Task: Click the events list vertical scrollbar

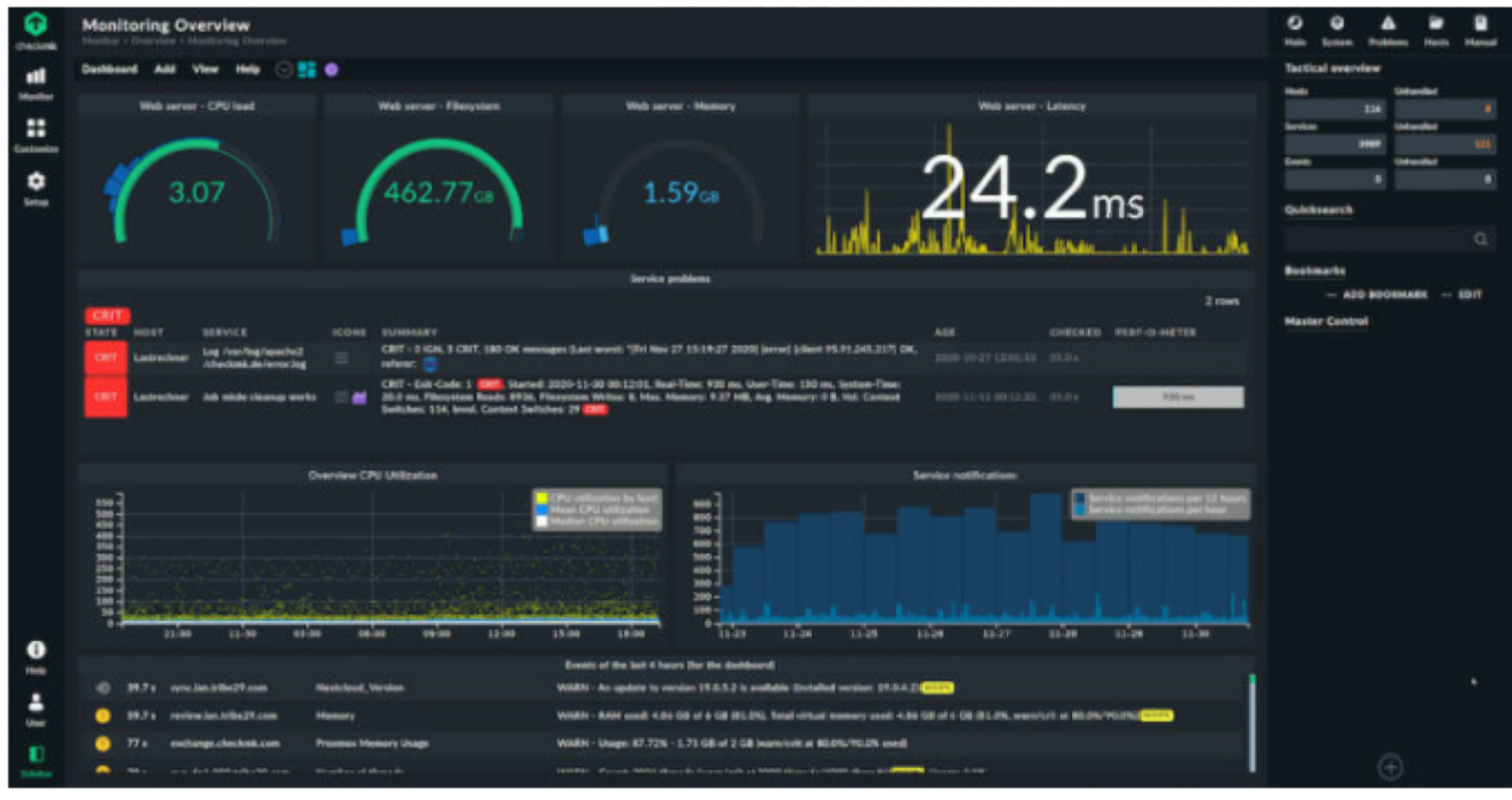Action: tap(1251, 723)
